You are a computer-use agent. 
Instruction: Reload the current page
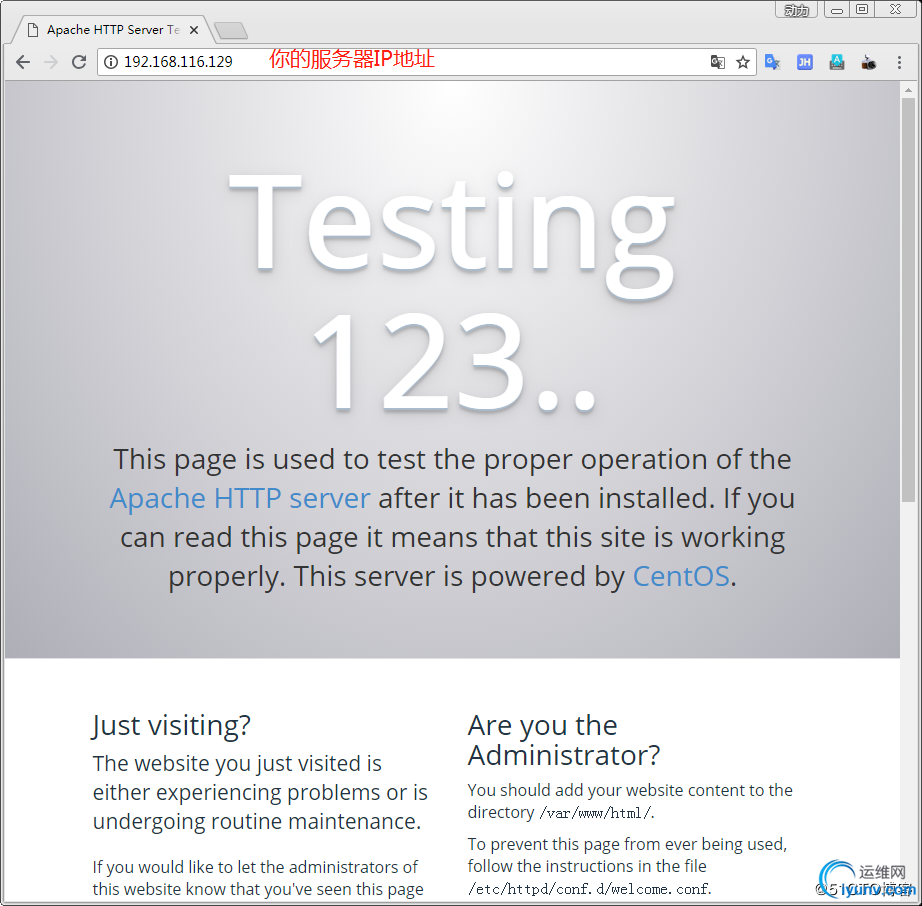pyautogui.click(x=79, y=62)
